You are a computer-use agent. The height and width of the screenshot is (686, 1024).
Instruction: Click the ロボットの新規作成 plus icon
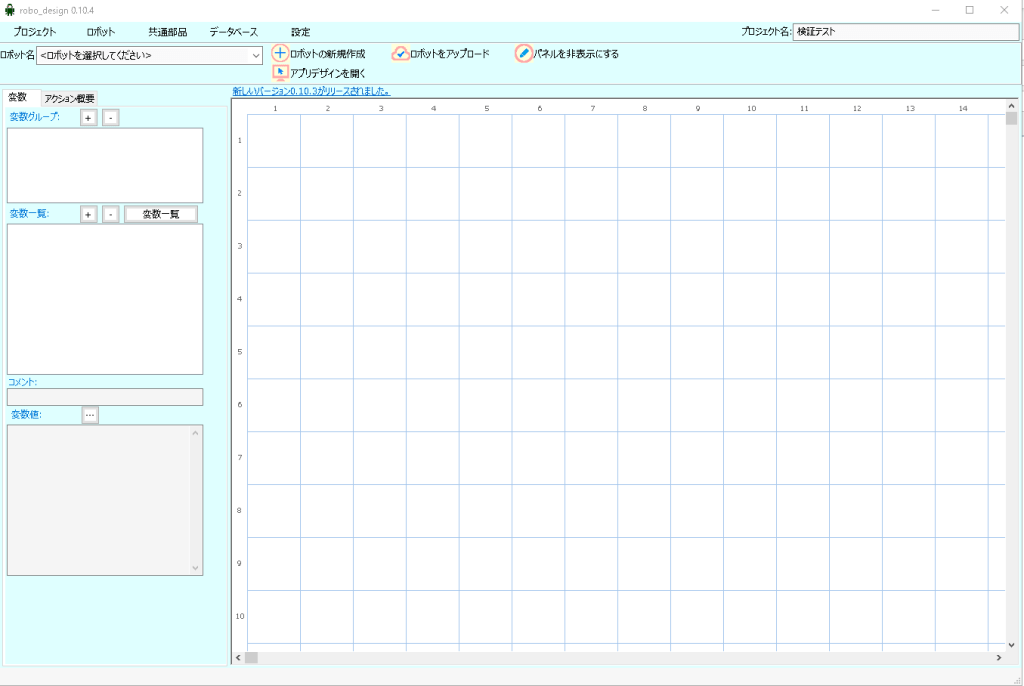(x=281, y=54)
